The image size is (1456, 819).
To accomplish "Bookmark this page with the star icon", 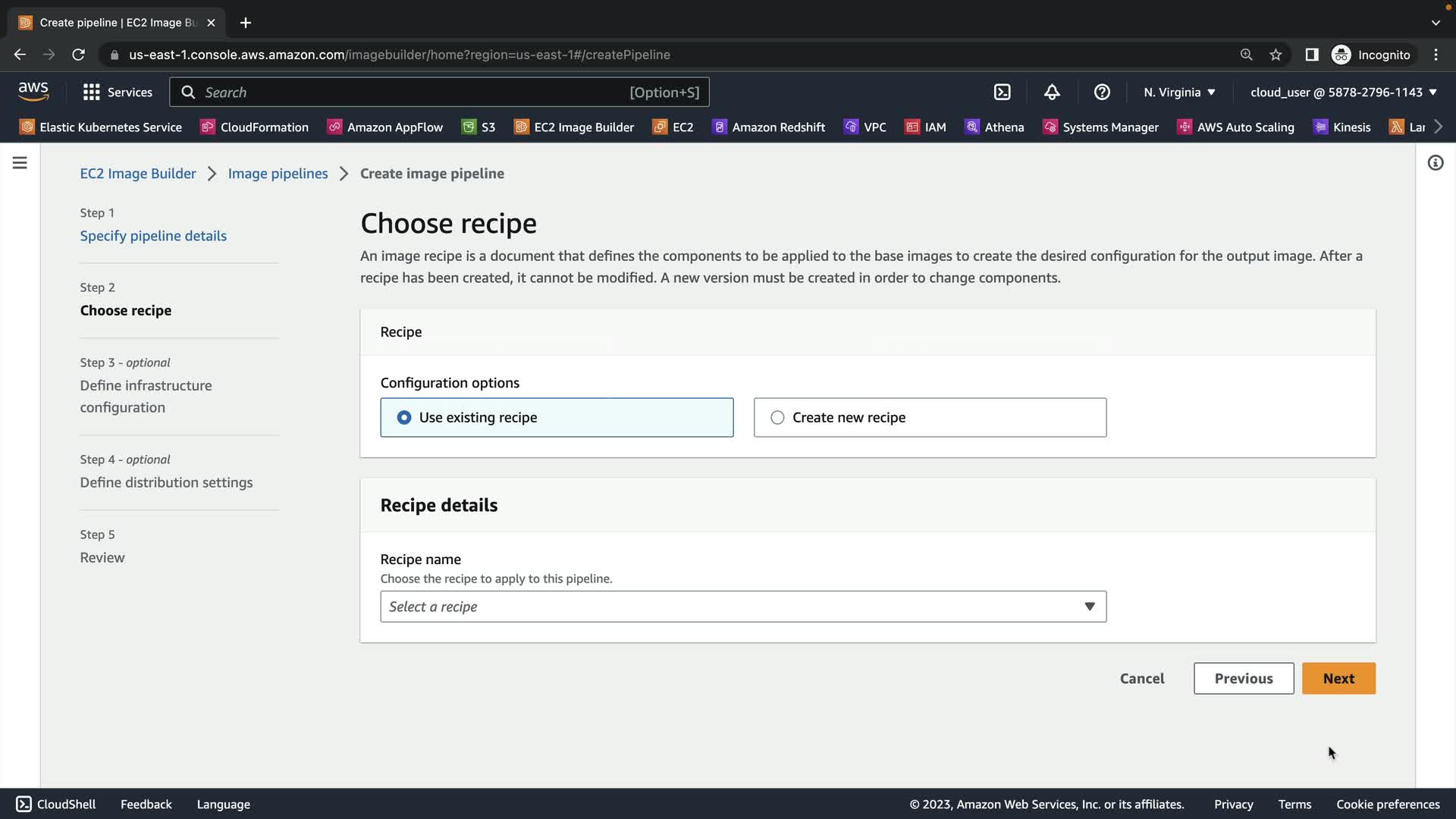I will tap(1276, 55).
